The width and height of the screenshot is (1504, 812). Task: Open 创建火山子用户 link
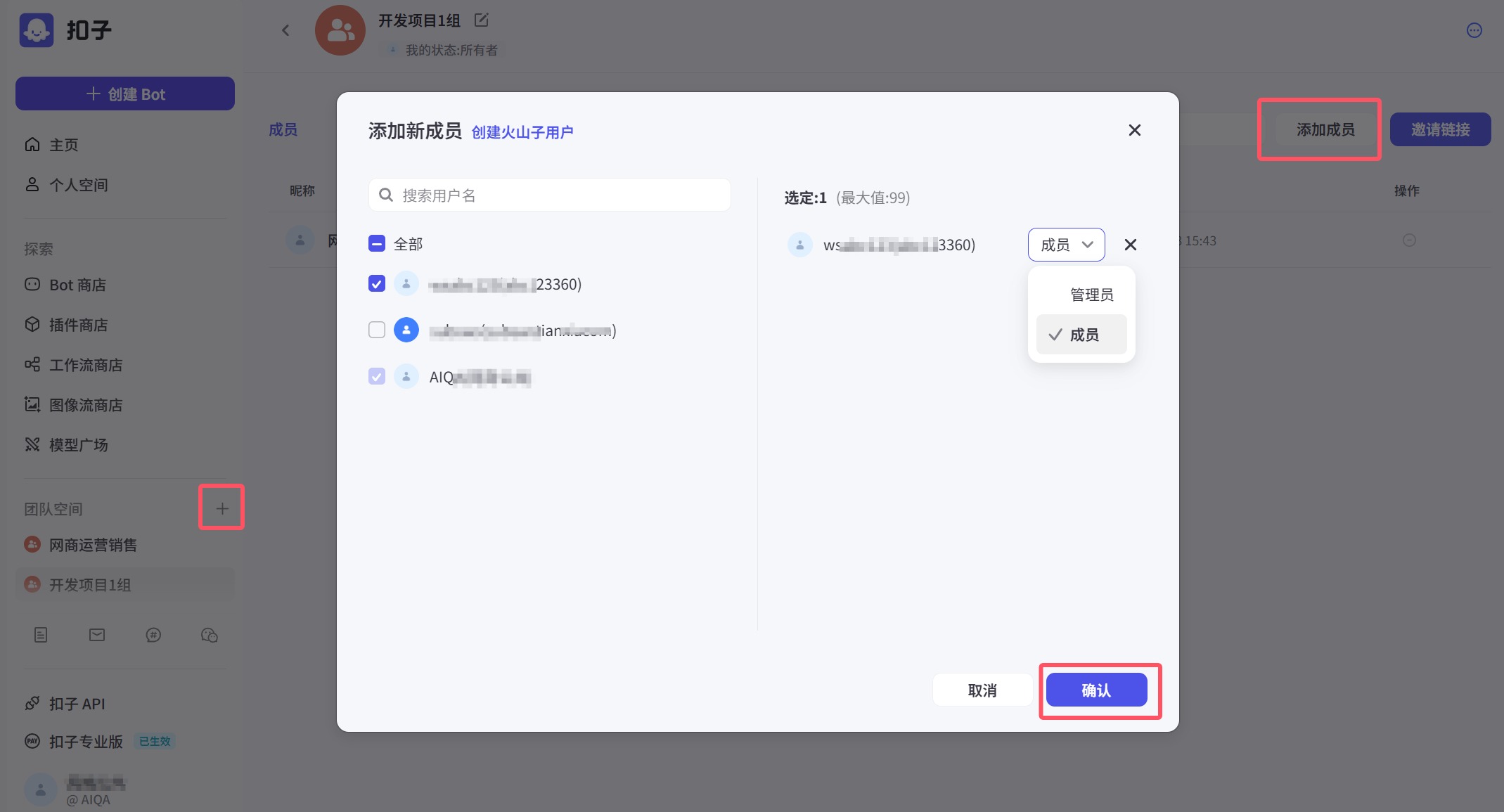[522, 132]
